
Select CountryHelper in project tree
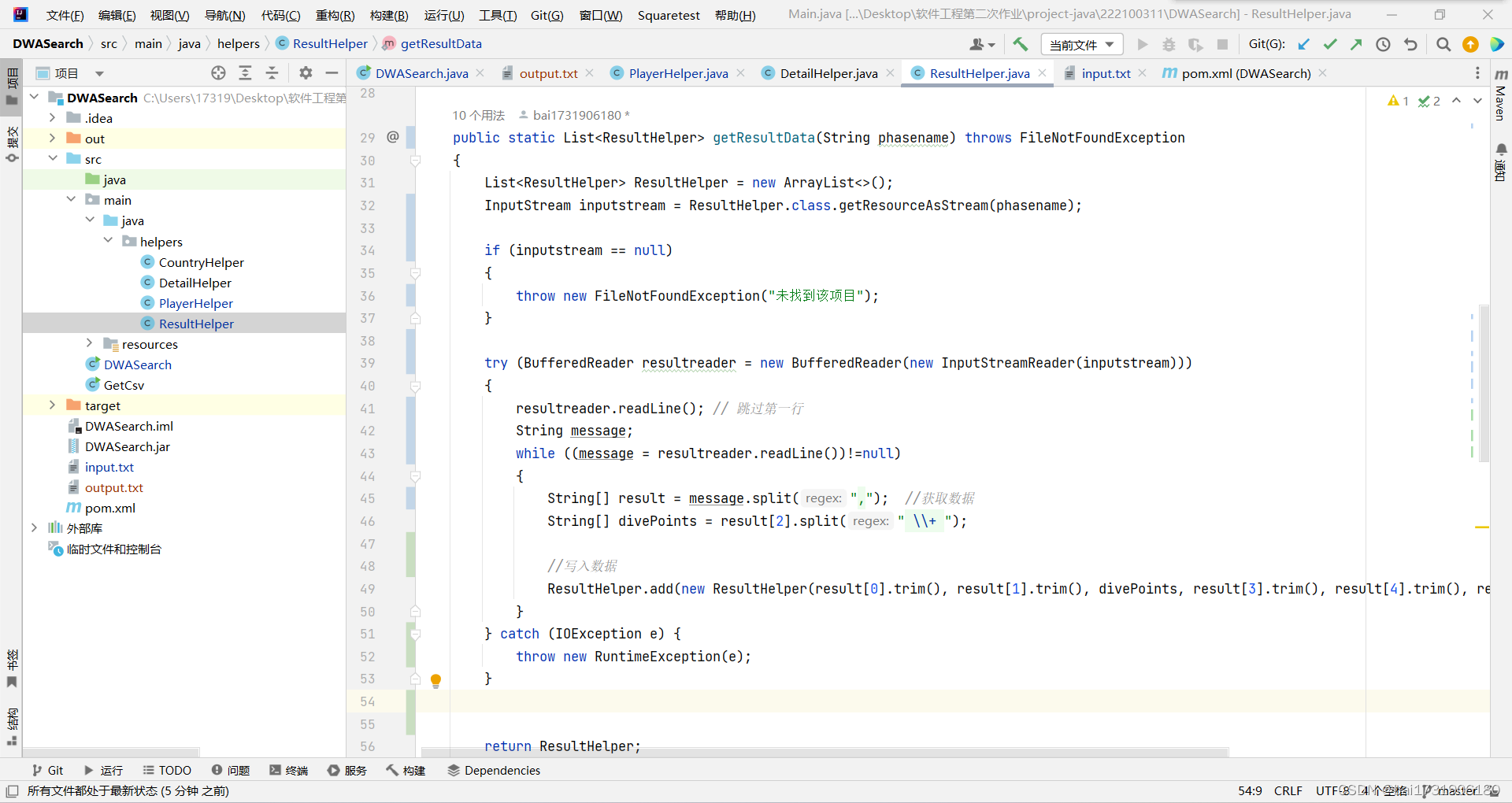[x=201, y=262]
